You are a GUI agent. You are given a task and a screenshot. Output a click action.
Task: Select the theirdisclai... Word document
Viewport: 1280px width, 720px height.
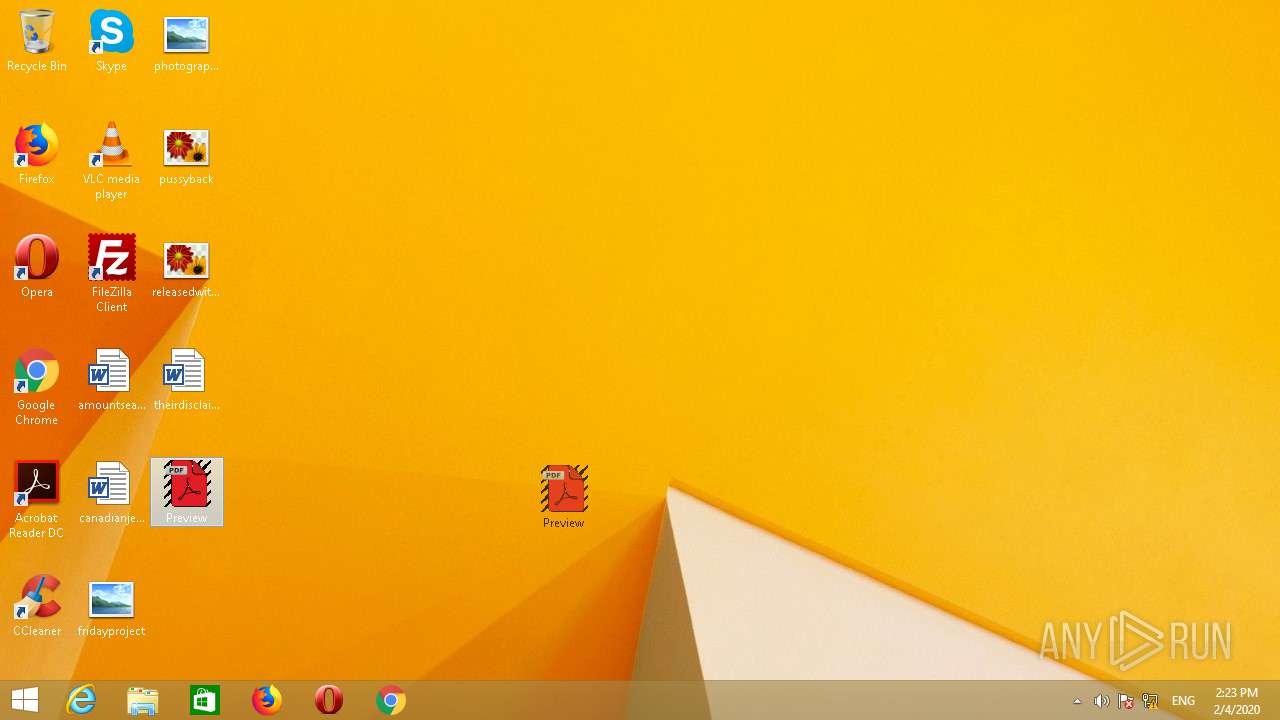click(186, 379)
